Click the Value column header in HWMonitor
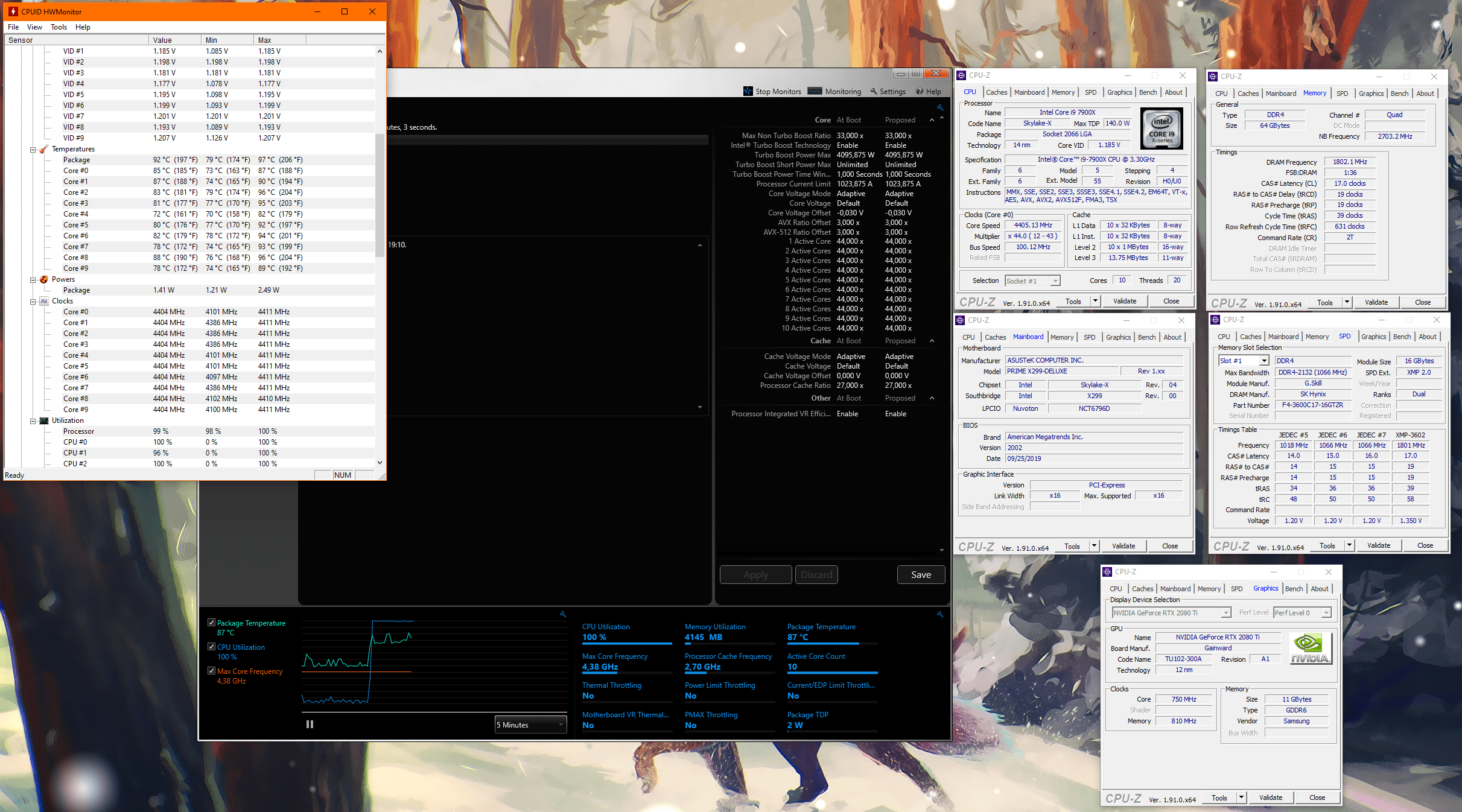The height and width of the screenshot is (812, 1462). point(175,40)
